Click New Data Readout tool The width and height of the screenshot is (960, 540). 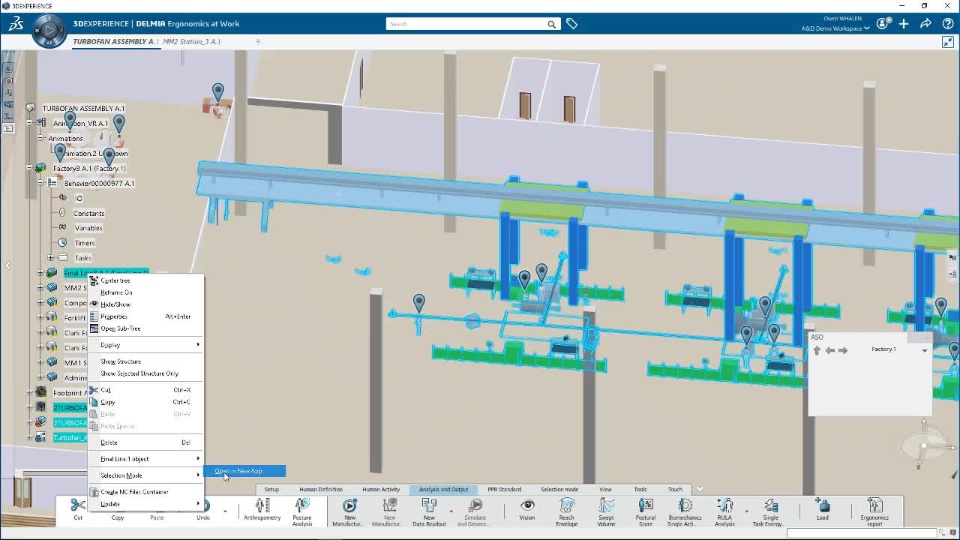(429, 511)
